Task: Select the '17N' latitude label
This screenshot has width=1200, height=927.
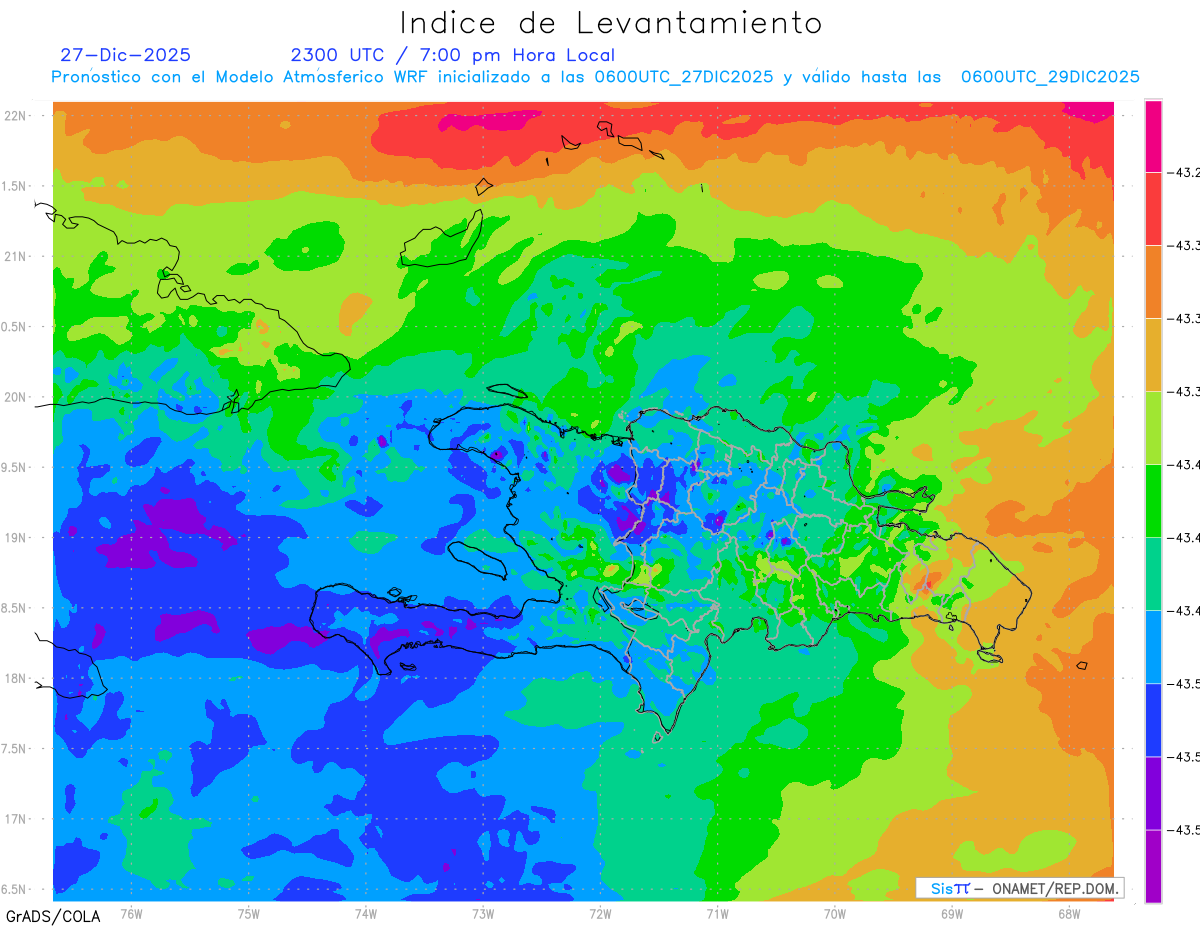Action: point(17,819)
